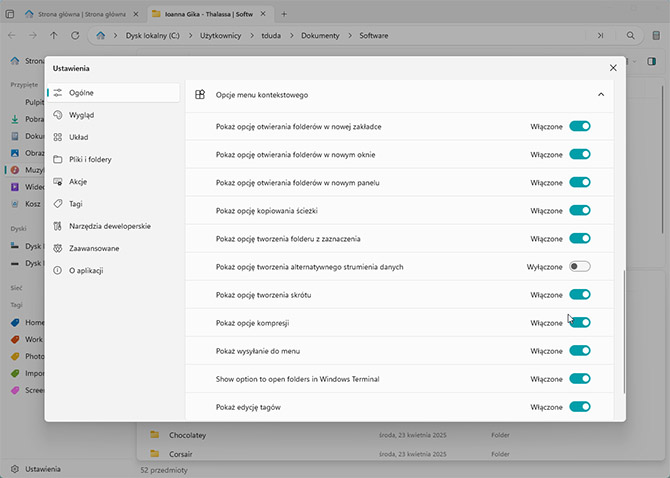Close the Ustawienia dialog
The image size is (670, 478).
coord(613,68)
